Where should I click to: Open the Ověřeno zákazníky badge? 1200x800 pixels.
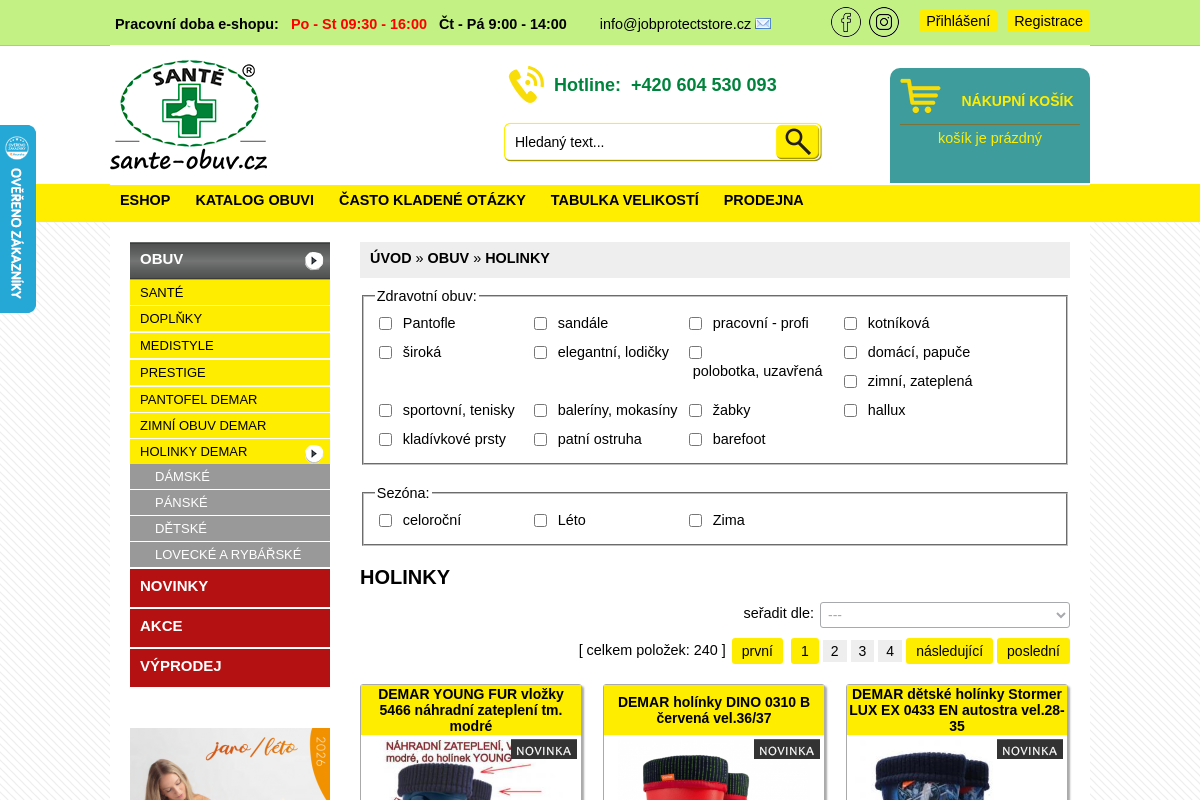point(17,218)
